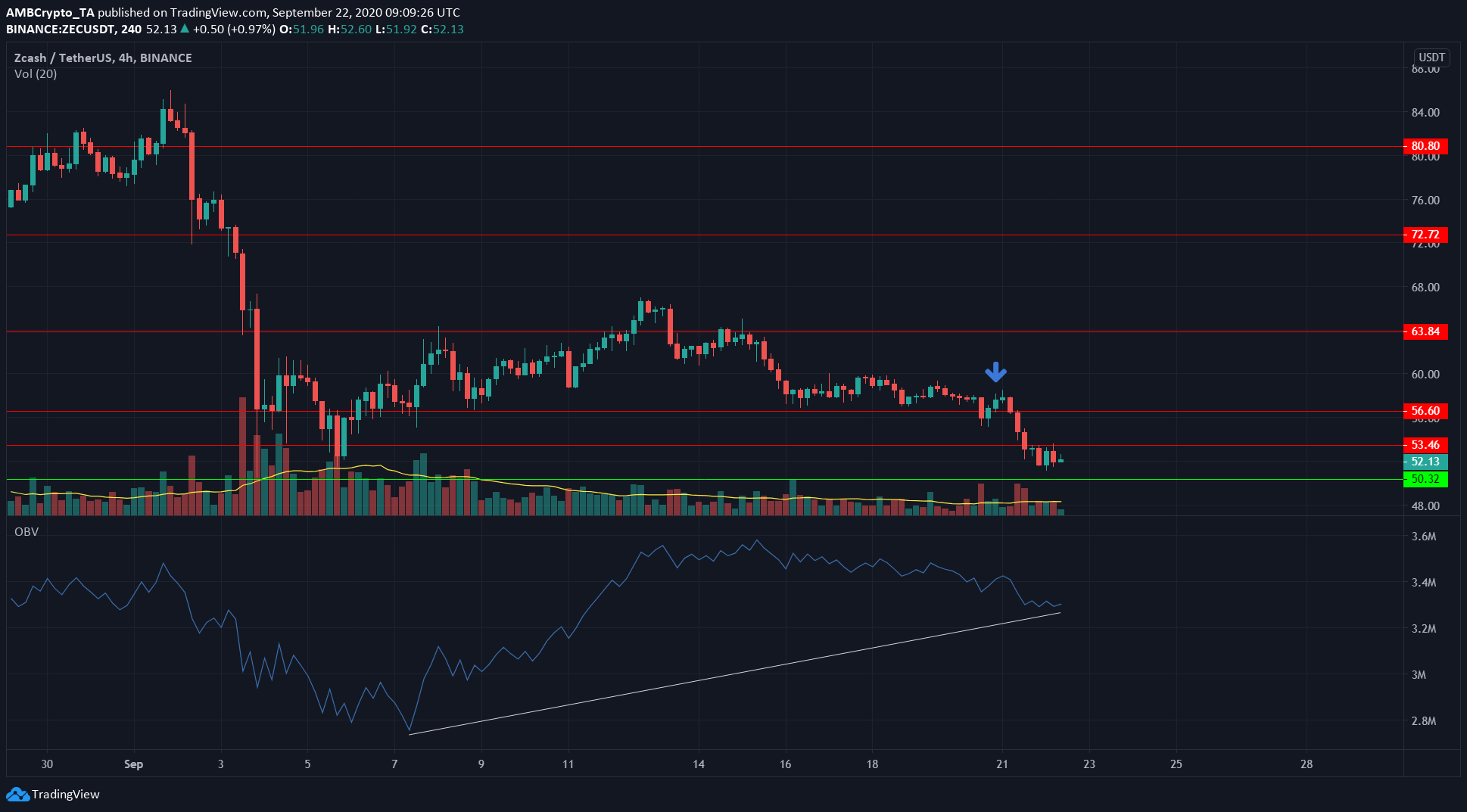Image resolution: width=1467 pixels, height=812 pixels.
Task: Click the 28 date label on time axis
Action: pyautogui.click(x=1307, y=764)
